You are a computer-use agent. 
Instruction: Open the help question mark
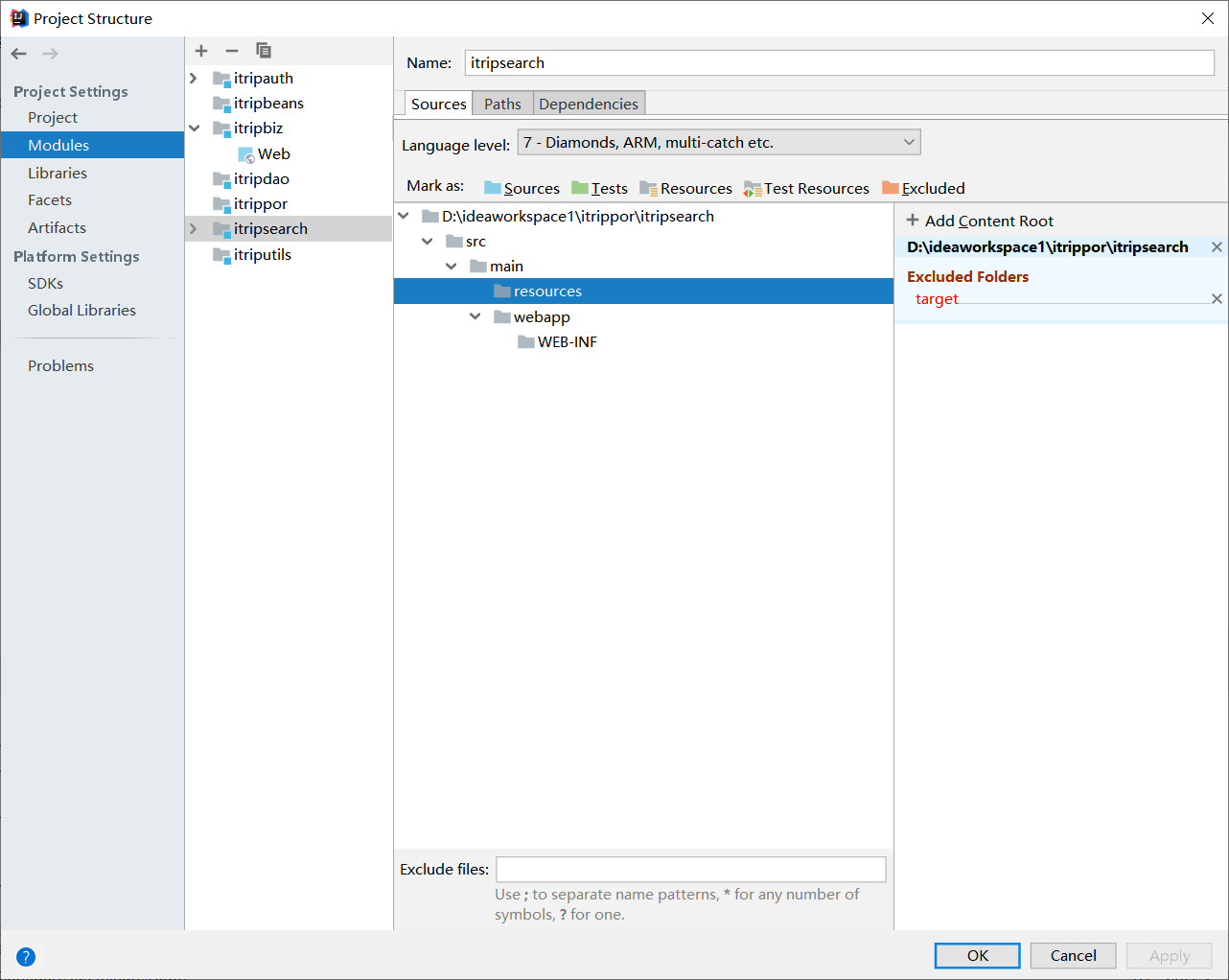[x=26, y=956]
